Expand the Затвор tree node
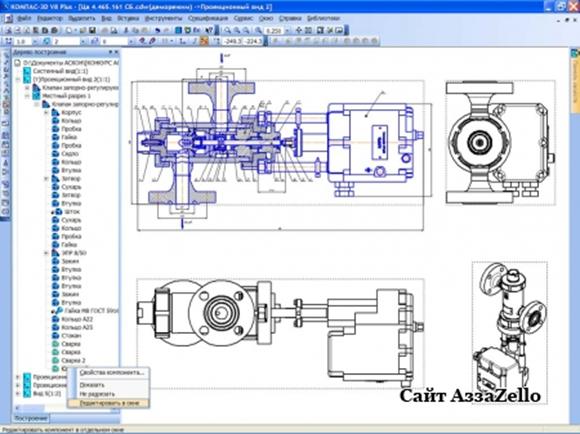 [47, 179]
